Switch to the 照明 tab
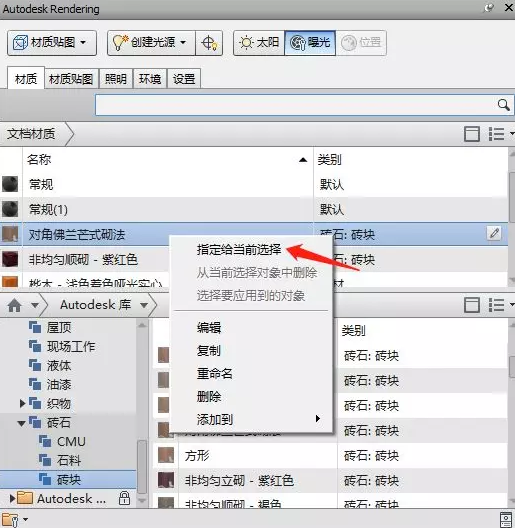515x528 pixels. [116, 79]
